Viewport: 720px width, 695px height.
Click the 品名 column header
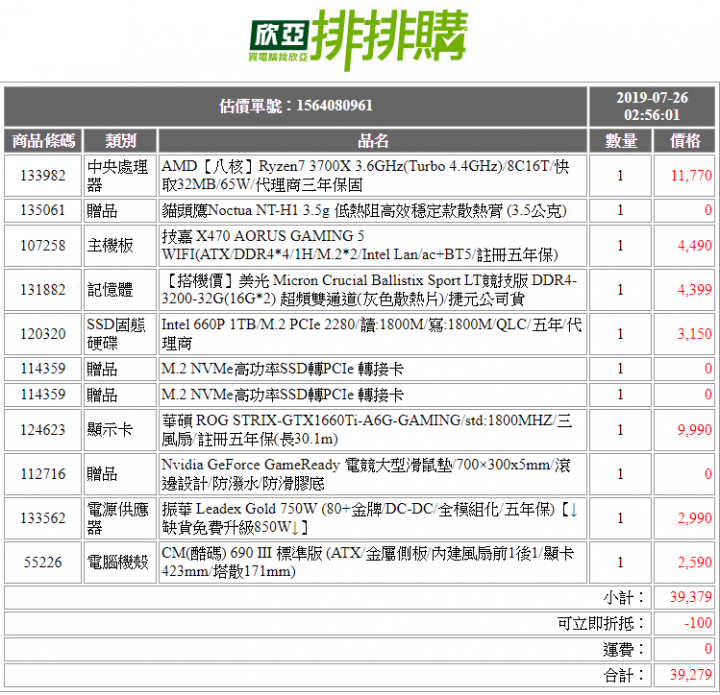click(x=372, y=140)
